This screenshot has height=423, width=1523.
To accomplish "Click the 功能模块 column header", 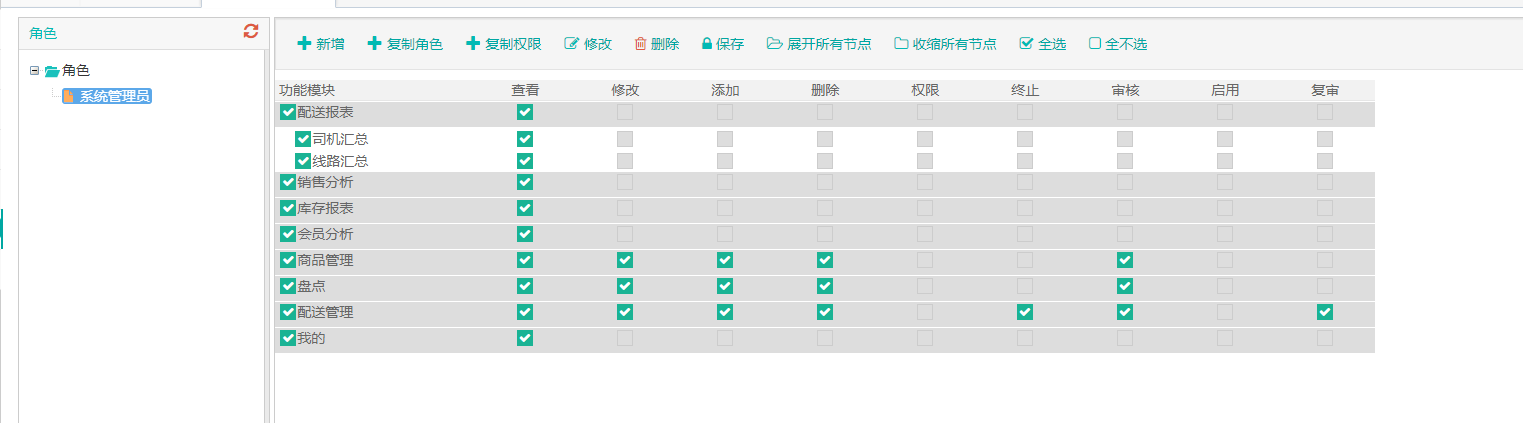I will click(x=307, y=90).
